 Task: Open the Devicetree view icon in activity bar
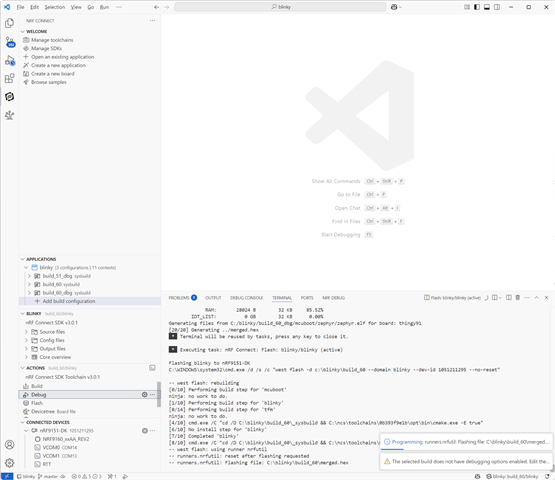[10, 115]
